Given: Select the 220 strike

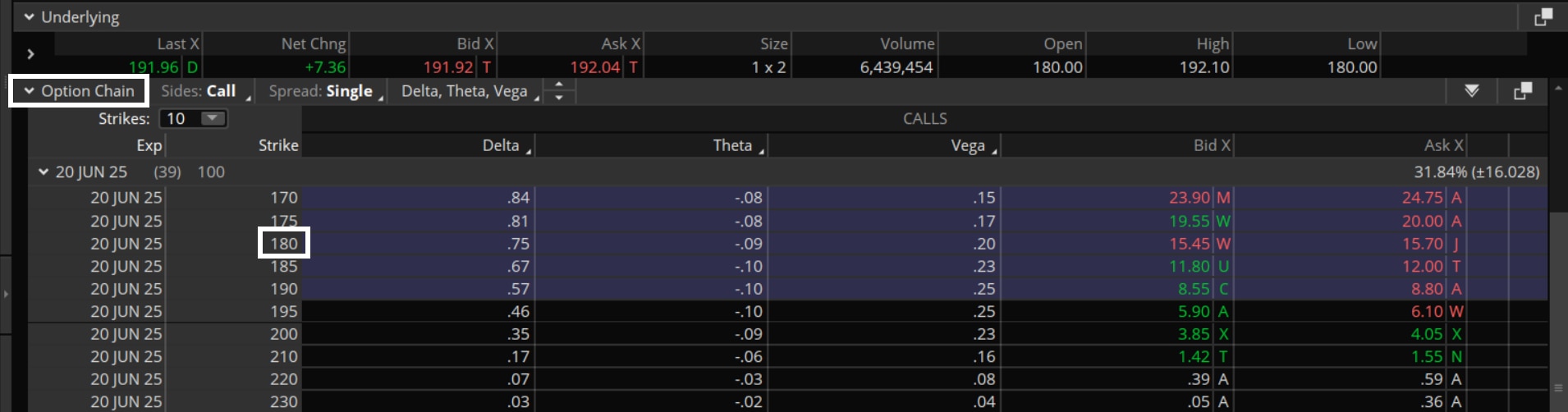Looking at the screenshot, I should coord(284,379).
